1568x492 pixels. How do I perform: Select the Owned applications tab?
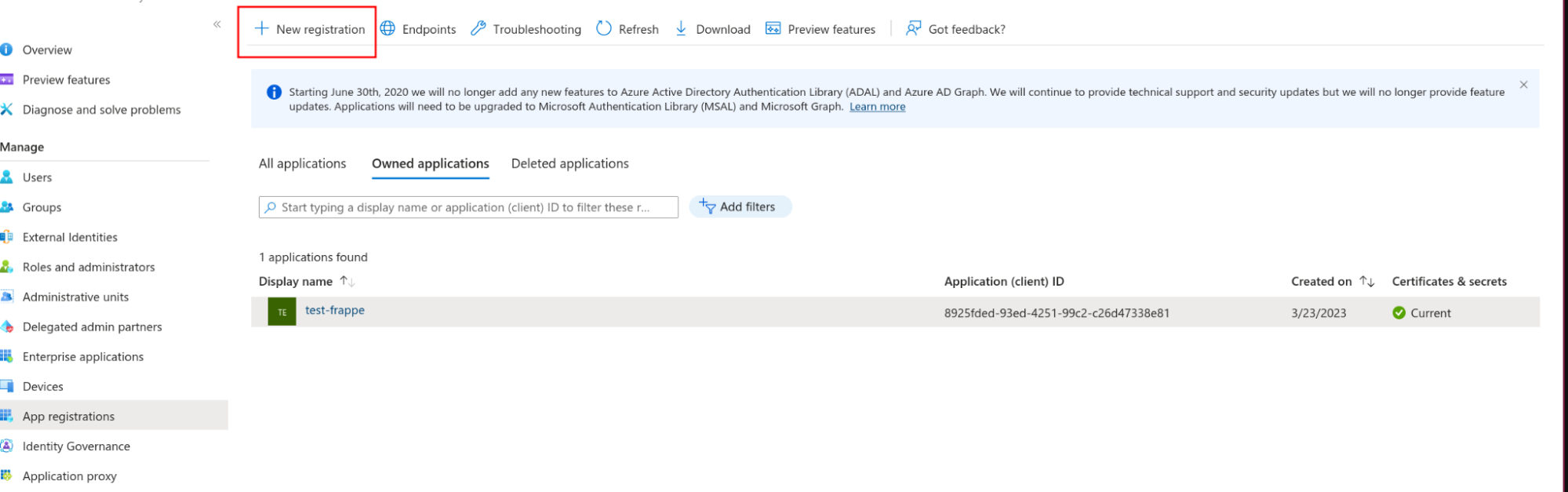point(431,163)
